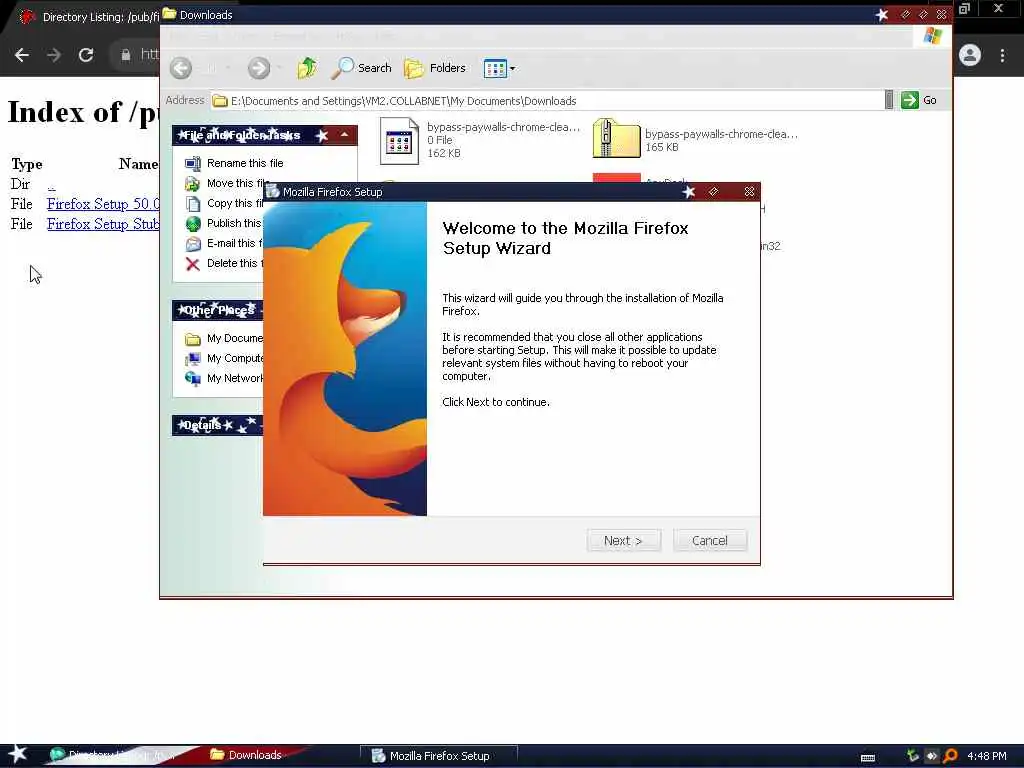Click the Other Places panel header
The height and width of the screenshot is (768, 1024).
point(217,310)
